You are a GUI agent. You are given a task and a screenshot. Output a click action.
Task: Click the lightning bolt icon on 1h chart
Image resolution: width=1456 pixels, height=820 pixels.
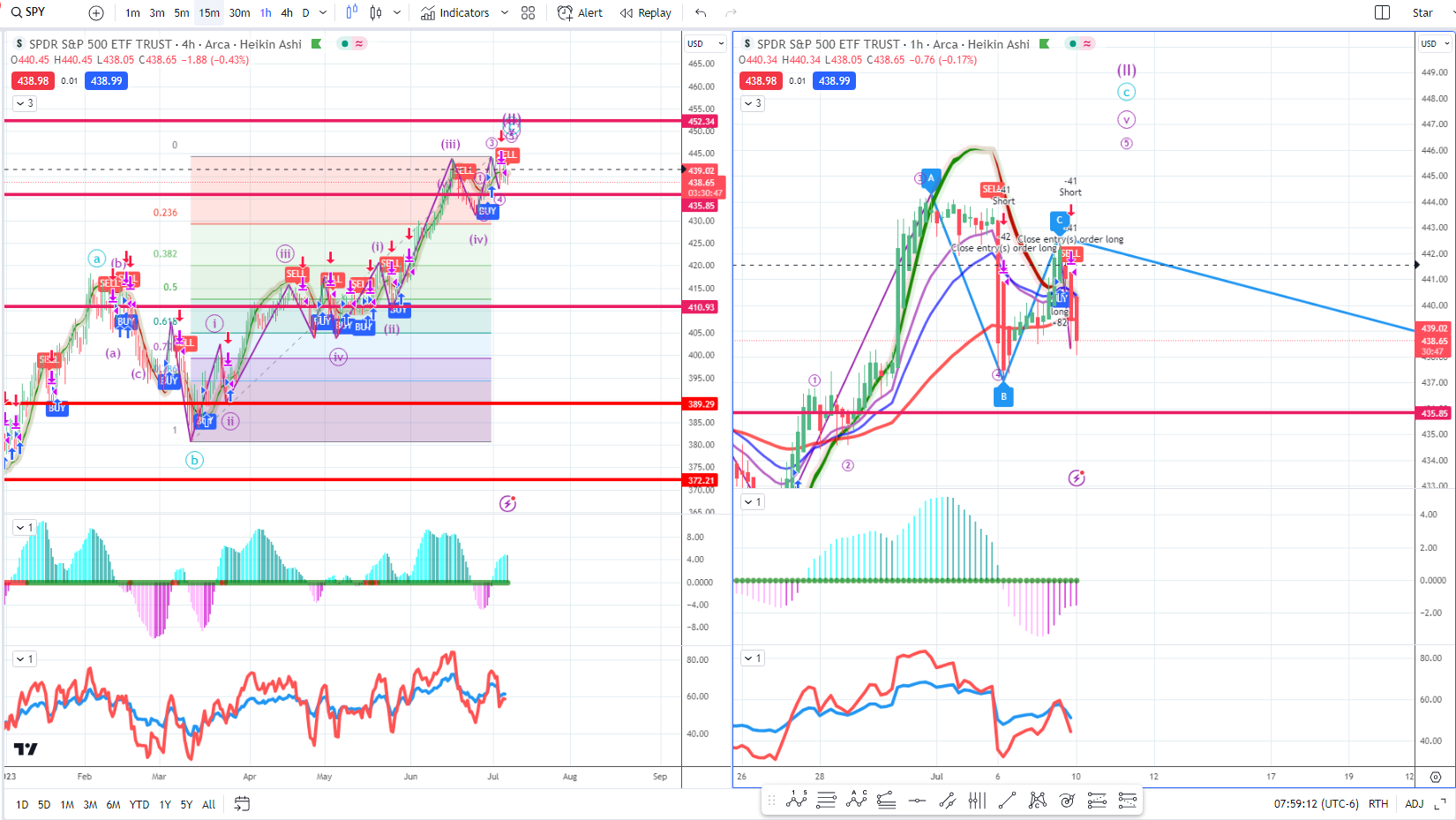1077,478
